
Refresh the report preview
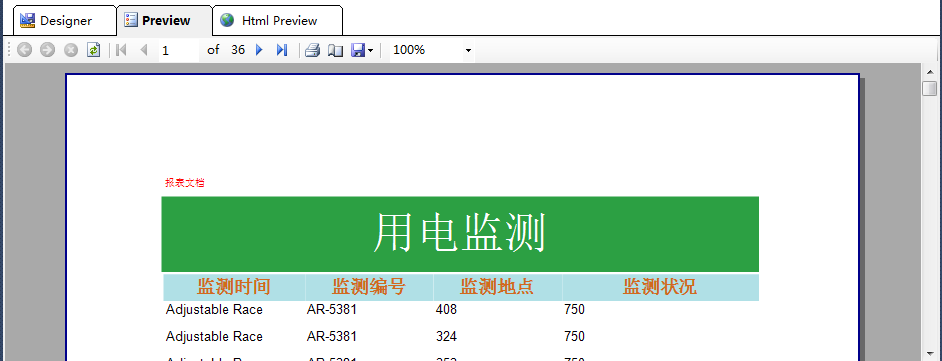click(x=93, y=50)
